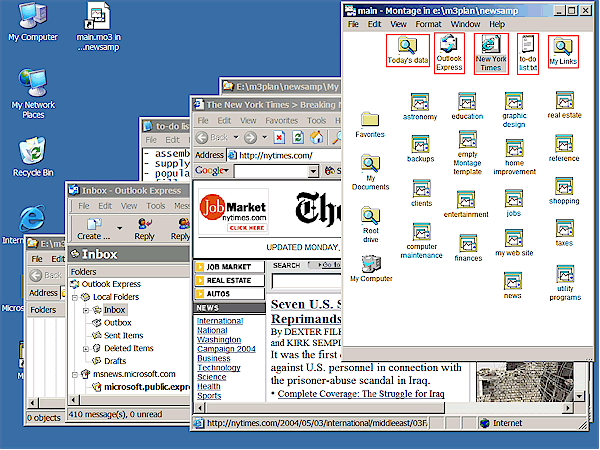Open My Network Places desktop icon
Screen dimensions: 600x450
pyautogui.click(x=33, y=94)
